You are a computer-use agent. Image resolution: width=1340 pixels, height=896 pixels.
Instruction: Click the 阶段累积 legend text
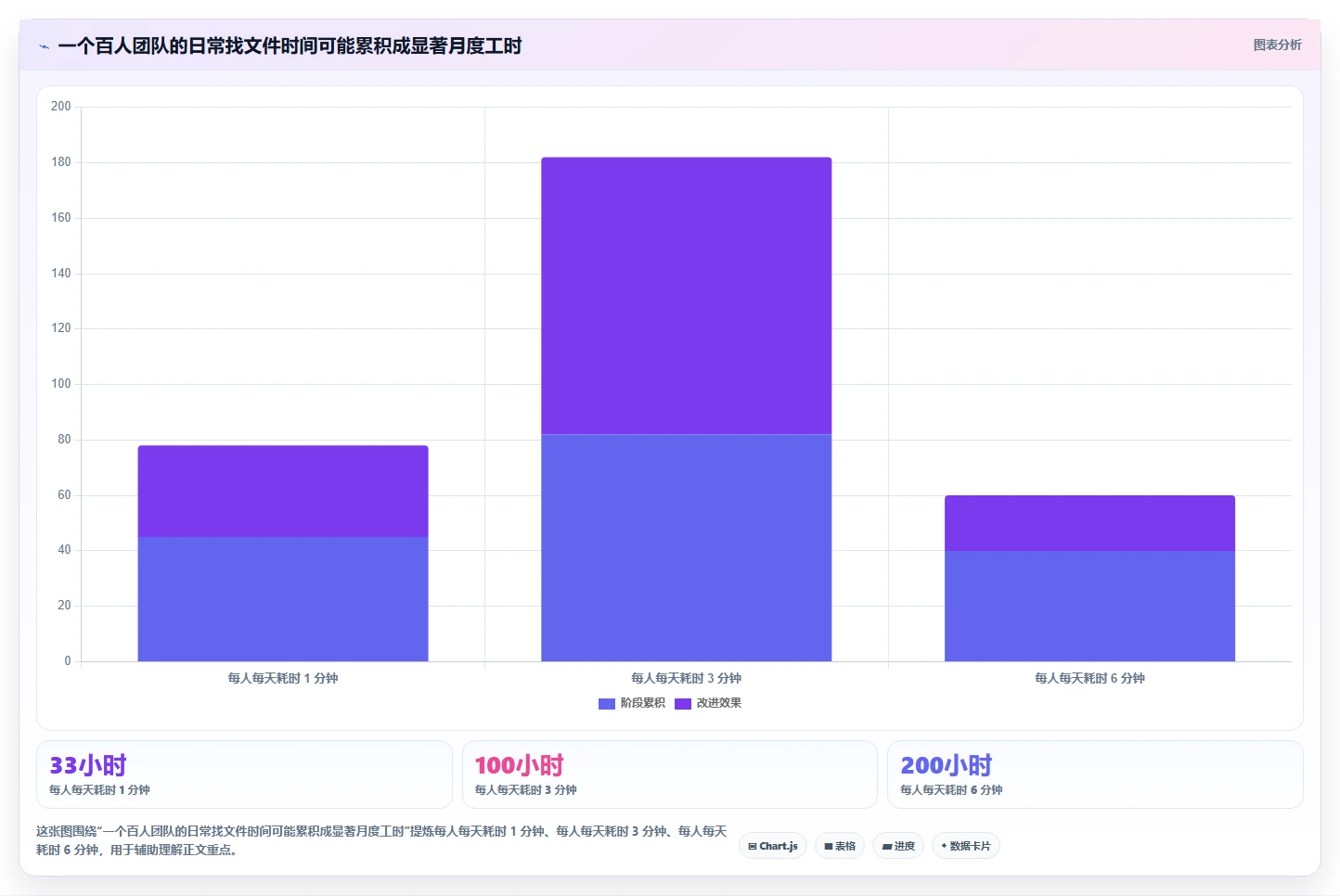[x=643, y=703]
